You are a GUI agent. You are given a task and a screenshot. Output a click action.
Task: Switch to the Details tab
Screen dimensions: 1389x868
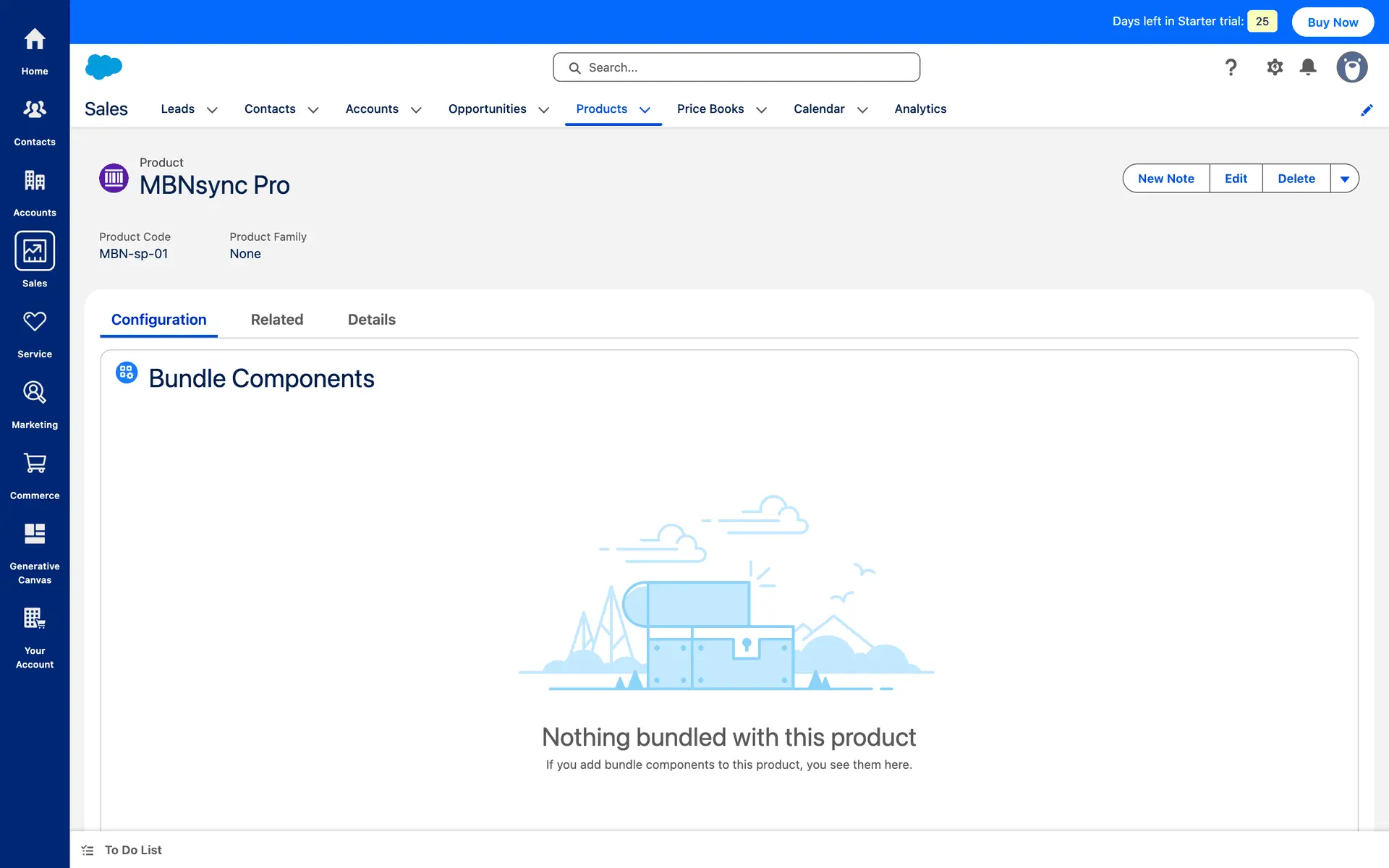(372, 320)
